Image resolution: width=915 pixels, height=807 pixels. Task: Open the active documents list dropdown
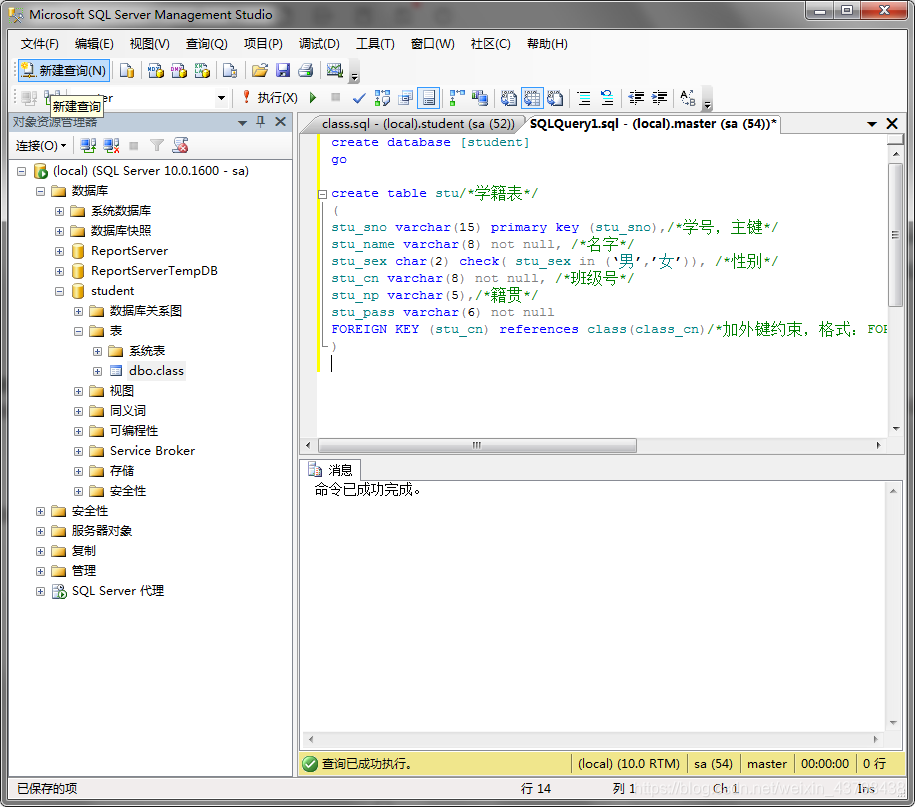[x=872, y=124]
